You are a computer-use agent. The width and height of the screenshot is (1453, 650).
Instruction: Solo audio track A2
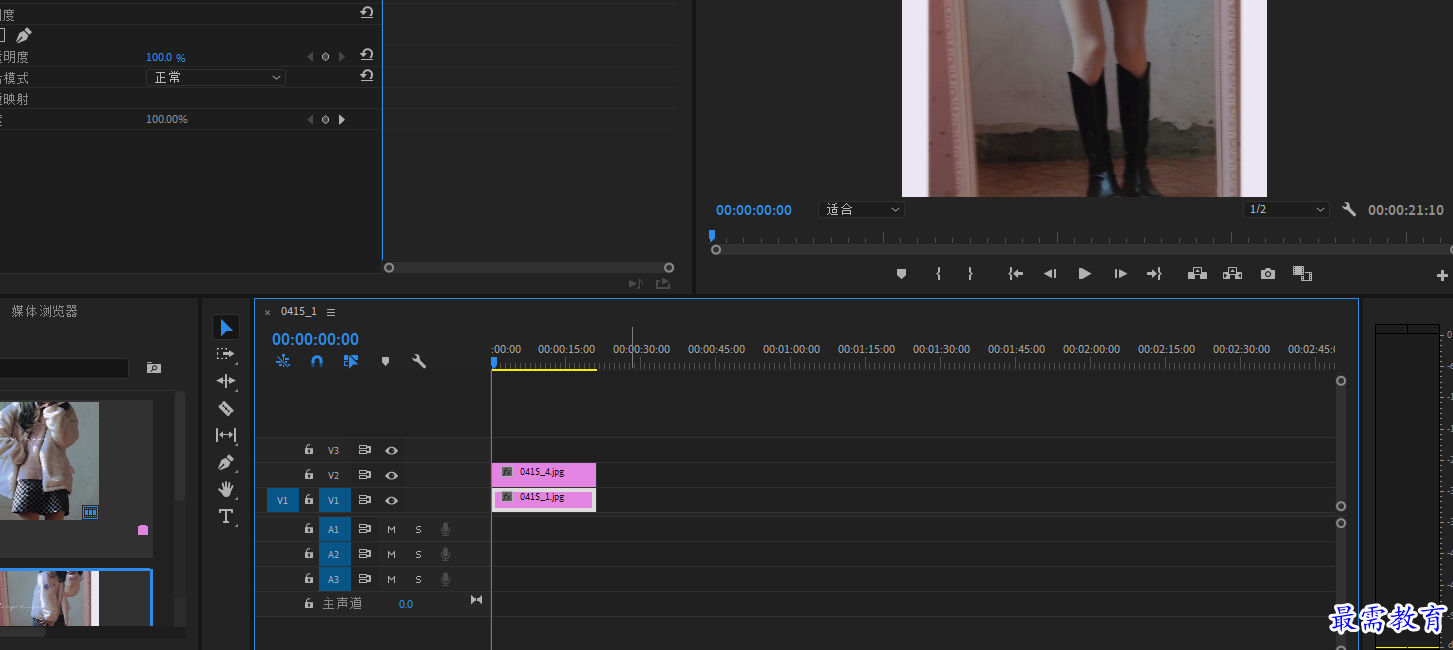tap(418, 554)
